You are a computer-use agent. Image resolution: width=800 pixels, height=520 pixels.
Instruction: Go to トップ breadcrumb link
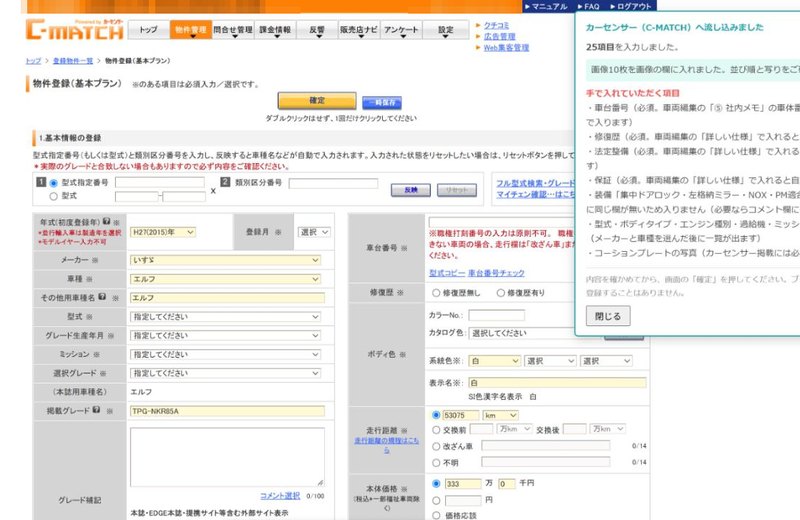click(33, 61)
